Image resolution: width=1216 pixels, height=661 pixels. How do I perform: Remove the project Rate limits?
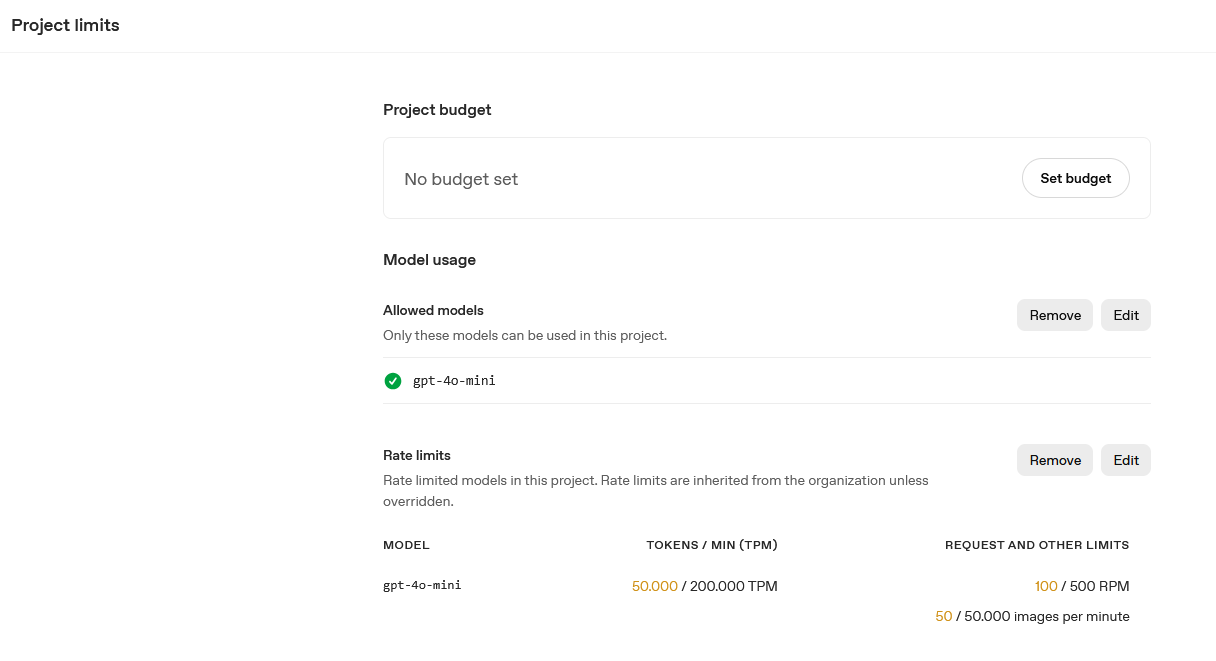point(1055,460)
